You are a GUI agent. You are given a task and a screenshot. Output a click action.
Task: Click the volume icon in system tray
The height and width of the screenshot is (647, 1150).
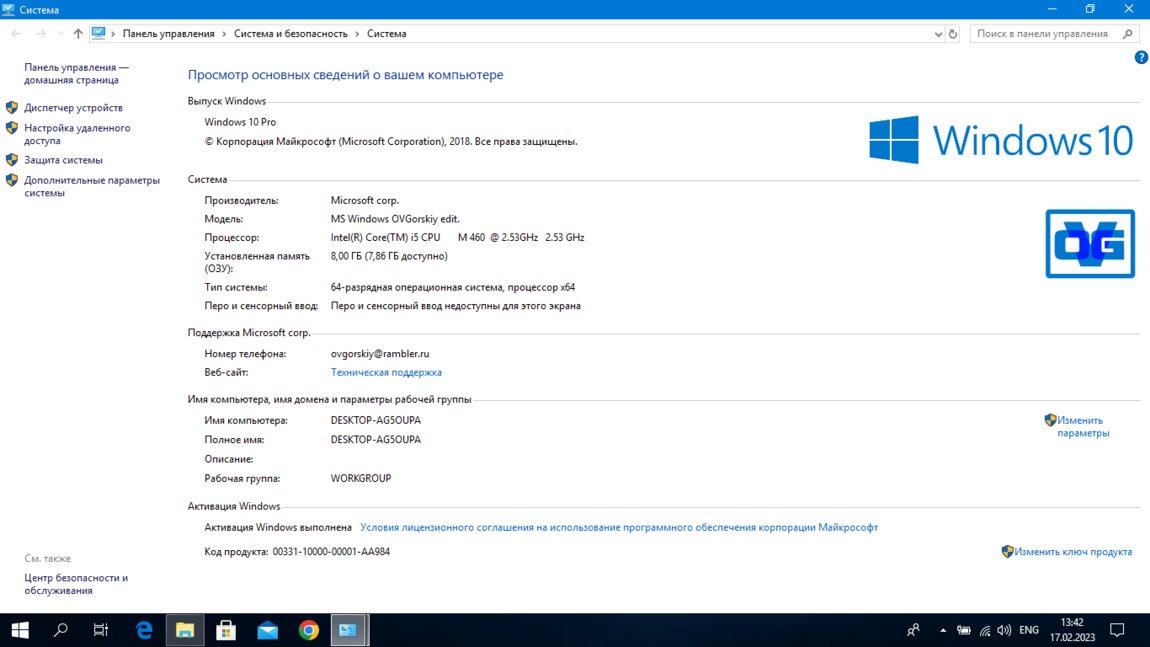pyautogui.click(x=1006, y=631)
